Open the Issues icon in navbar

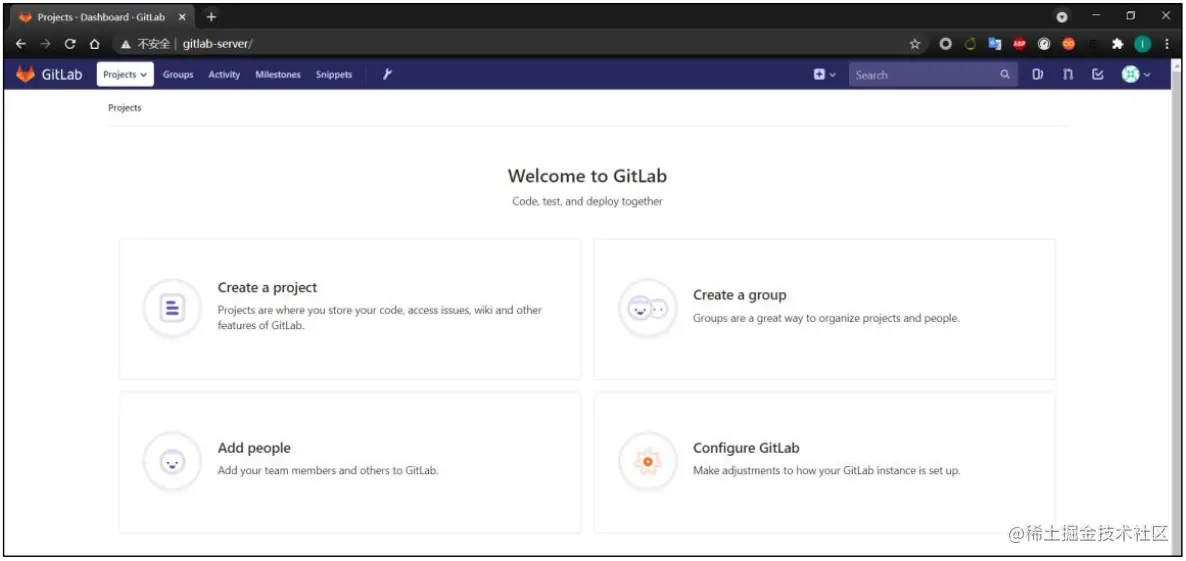(x=1038, y=74)
